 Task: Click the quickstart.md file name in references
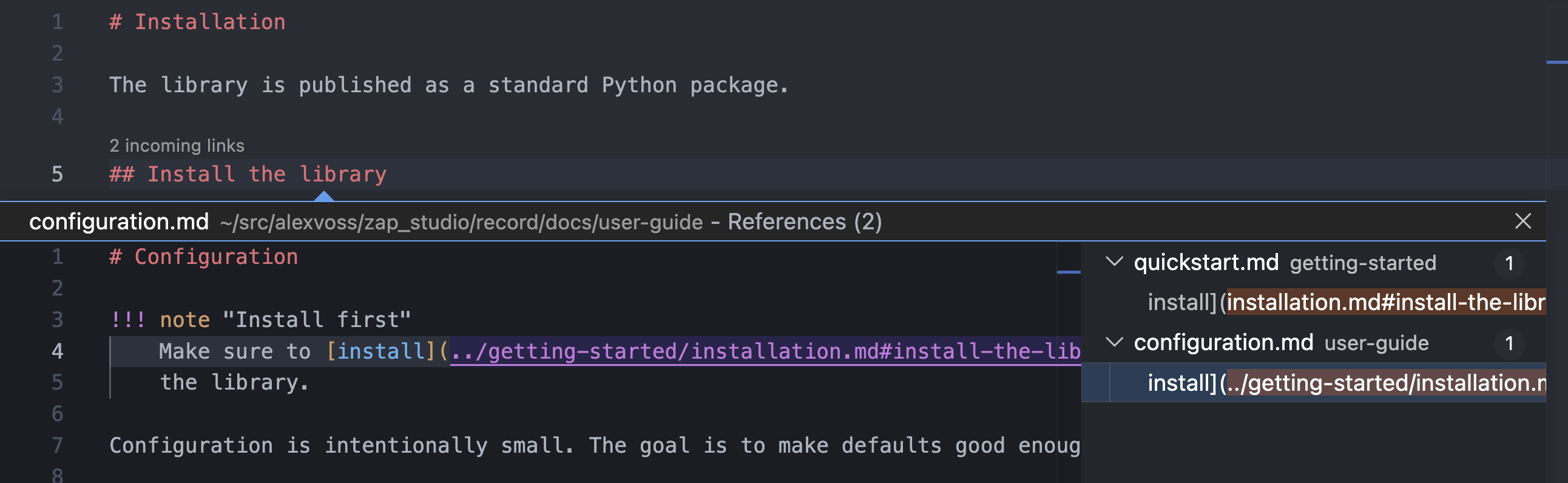point(1206,262)
